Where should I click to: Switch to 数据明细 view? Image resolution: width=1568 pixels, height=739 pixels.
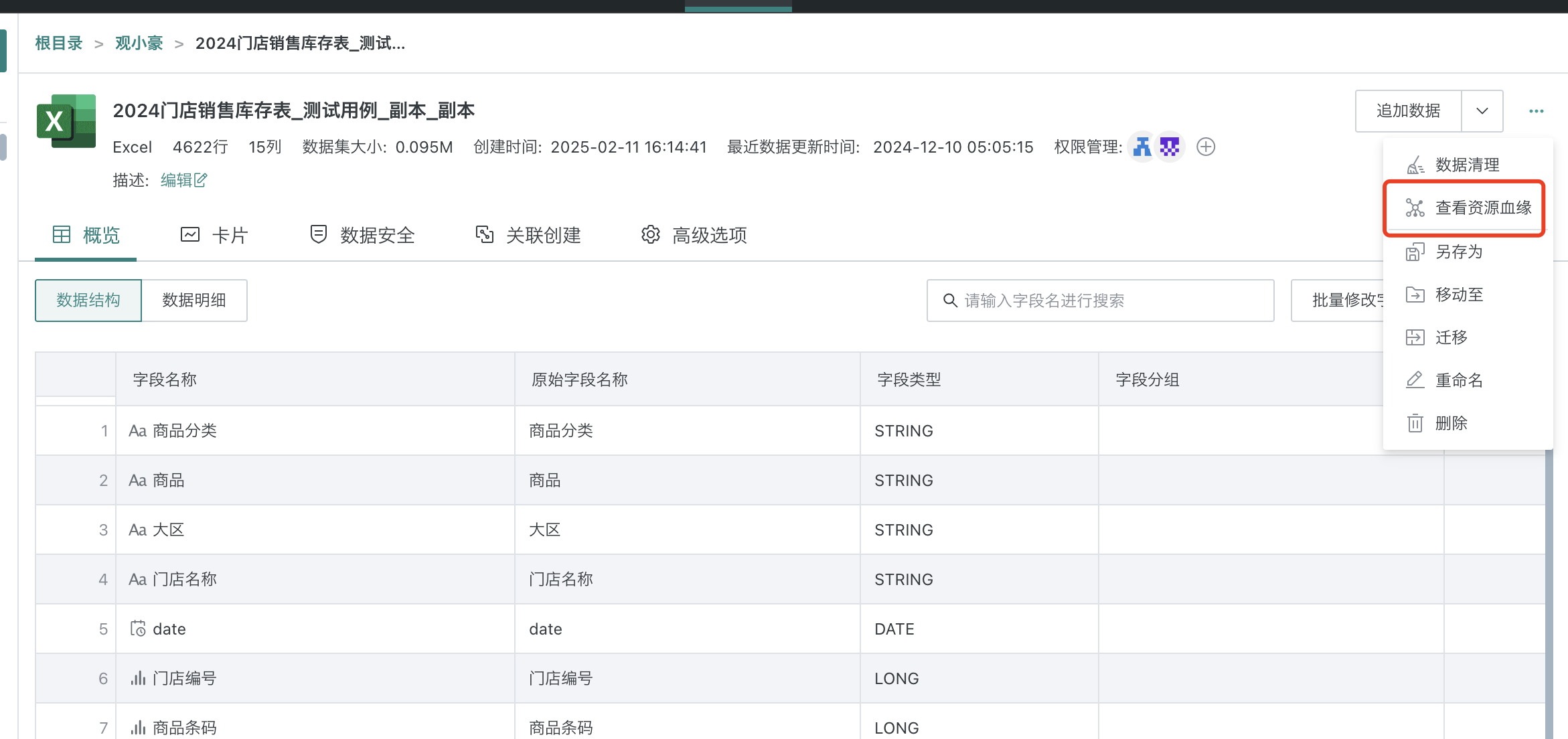point(193,300)
